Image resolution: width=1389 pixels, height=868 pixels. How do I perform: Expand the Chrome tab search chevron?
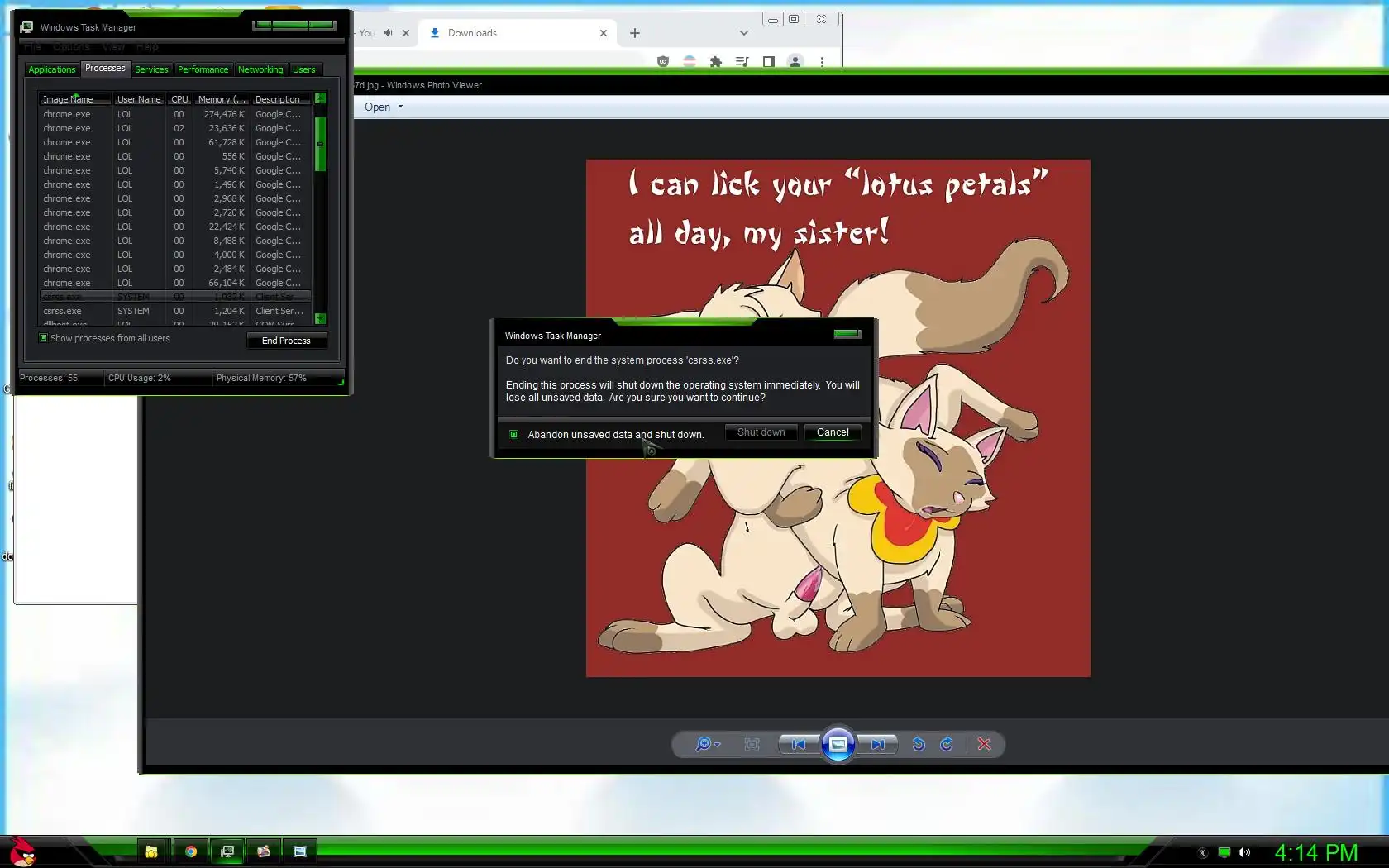(744, 33)
